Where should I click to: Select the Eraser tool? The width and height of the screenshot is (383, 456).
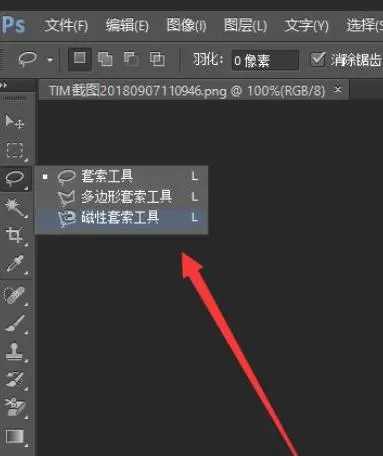tap(15, 407)
